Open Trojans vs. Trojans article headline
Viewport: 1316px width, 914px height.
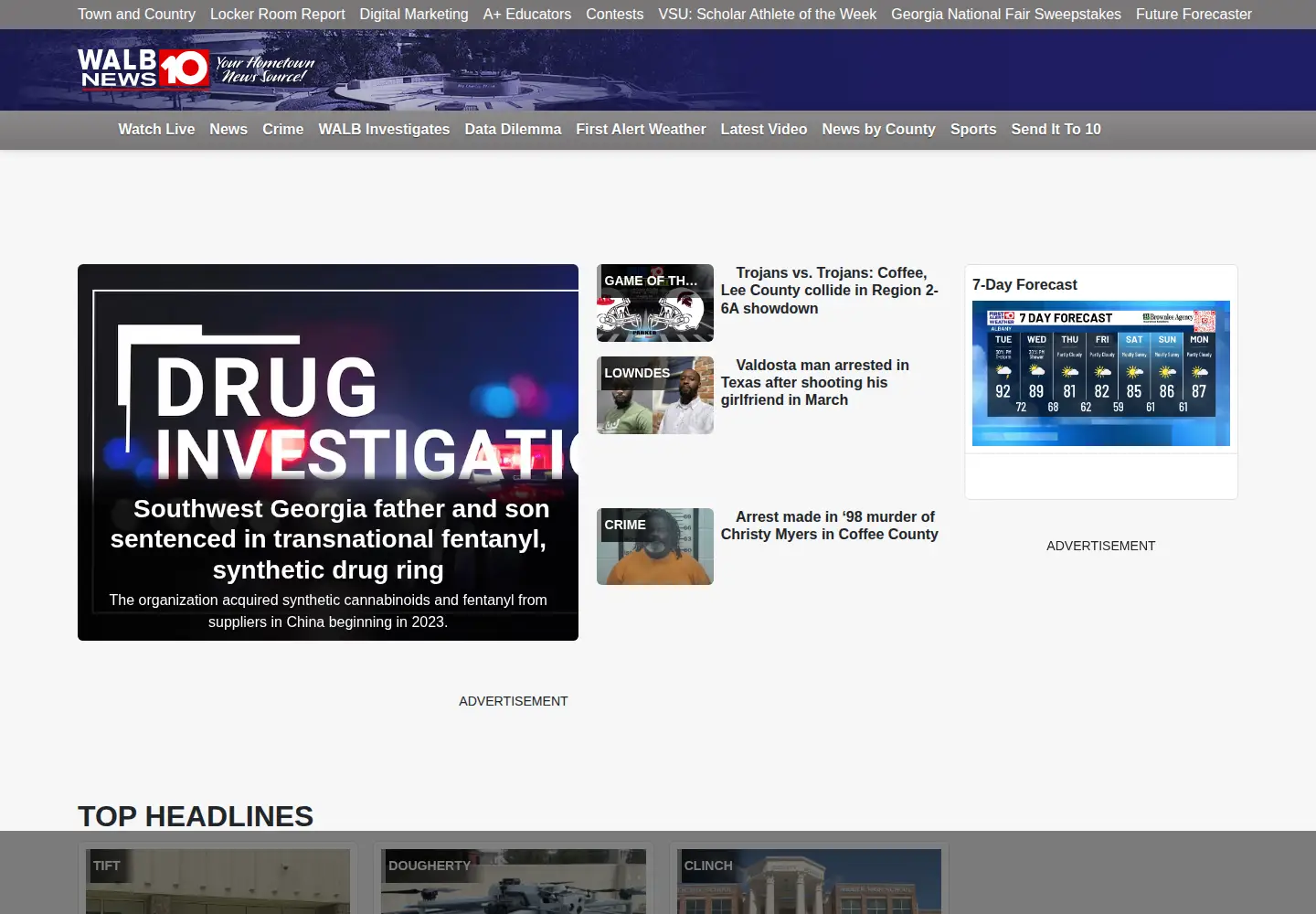pyautogui.click(x=830, y=291)
